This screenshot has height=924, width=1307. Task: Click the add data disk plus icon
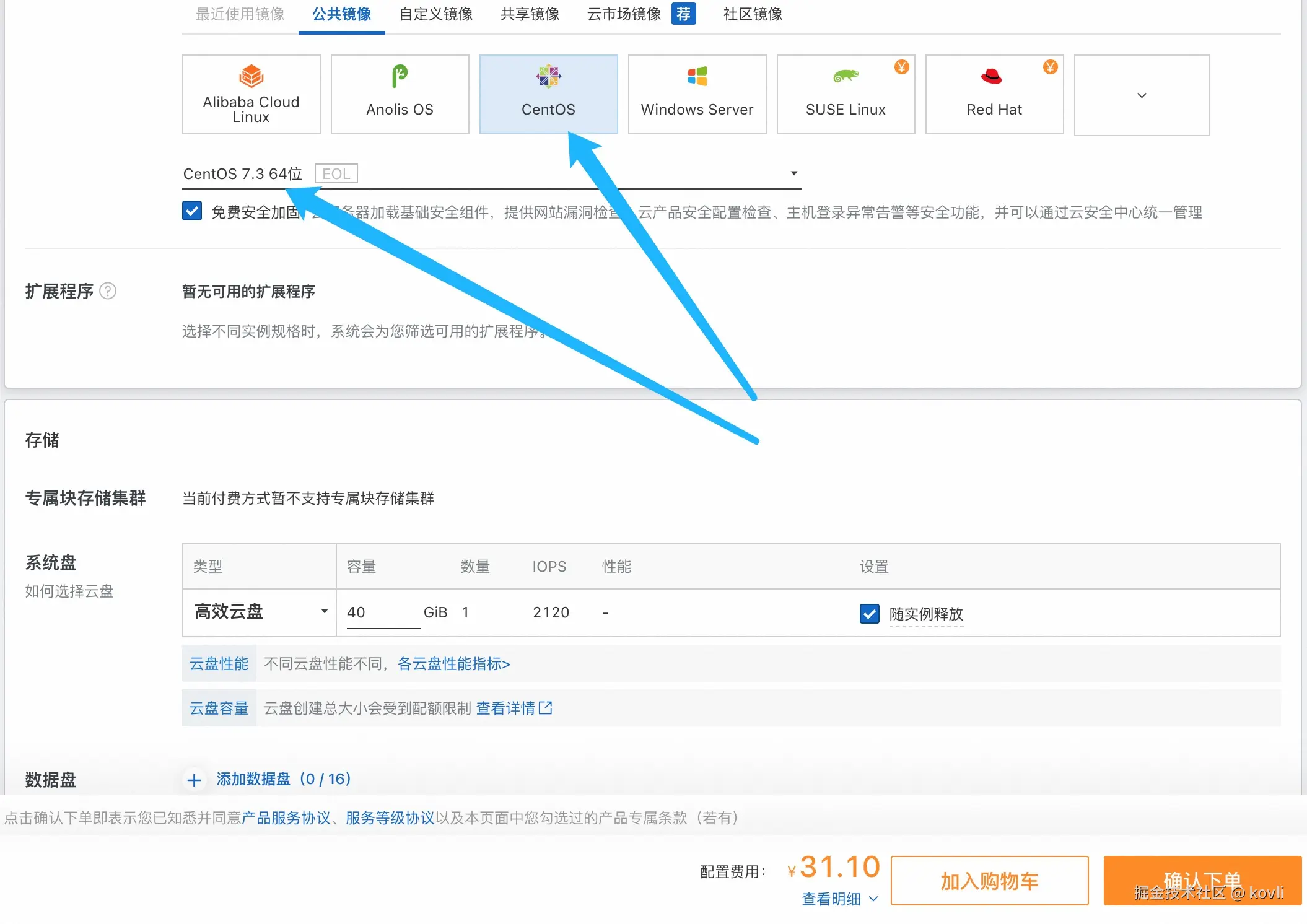point(195,780)
